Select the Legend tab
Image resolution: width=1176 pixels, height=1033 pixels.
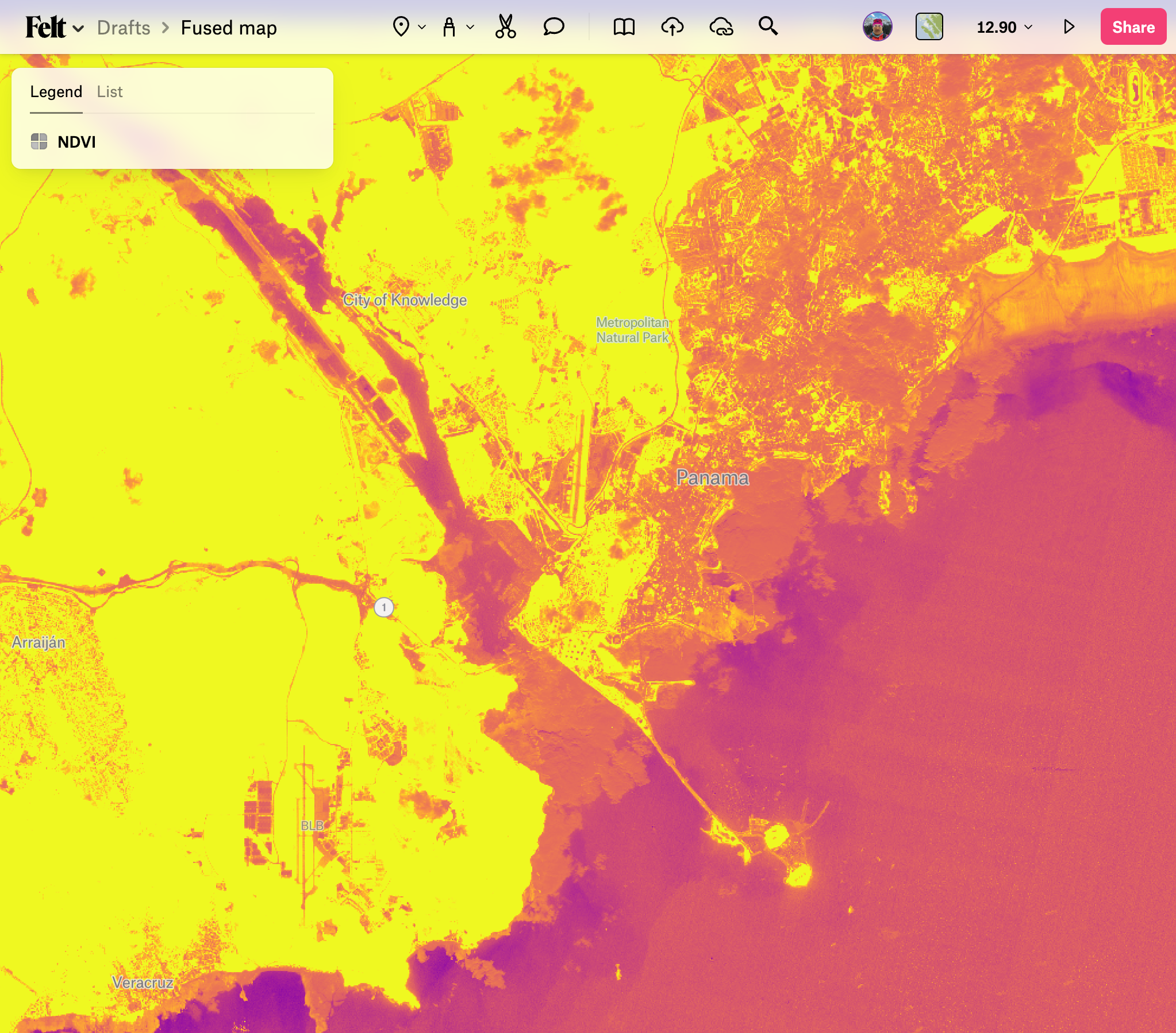coord(56,91)
